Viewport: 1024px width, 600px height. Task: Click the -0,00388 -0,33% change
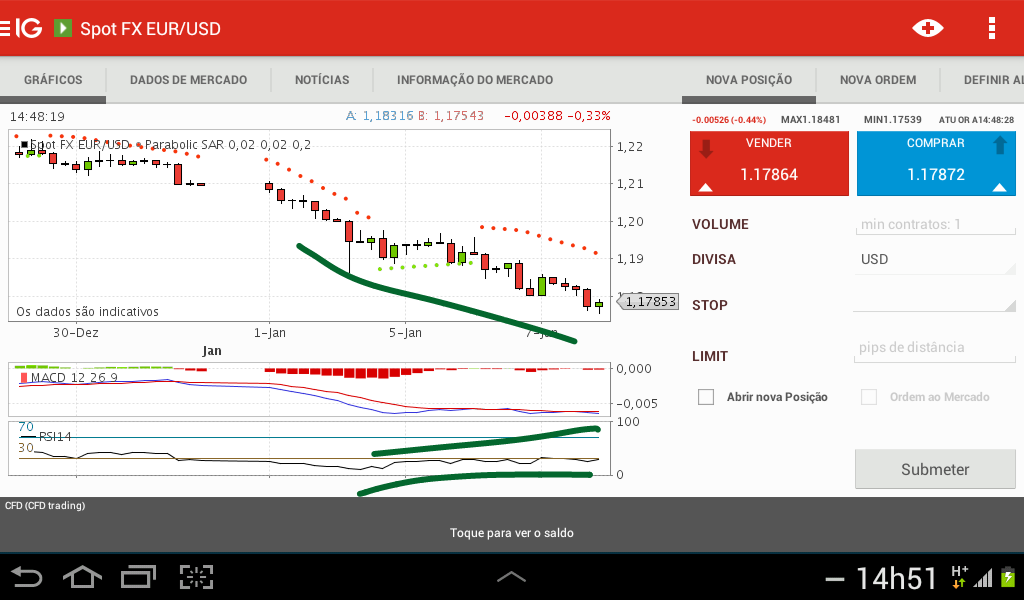pyautogui.click(x=557, y=116)
